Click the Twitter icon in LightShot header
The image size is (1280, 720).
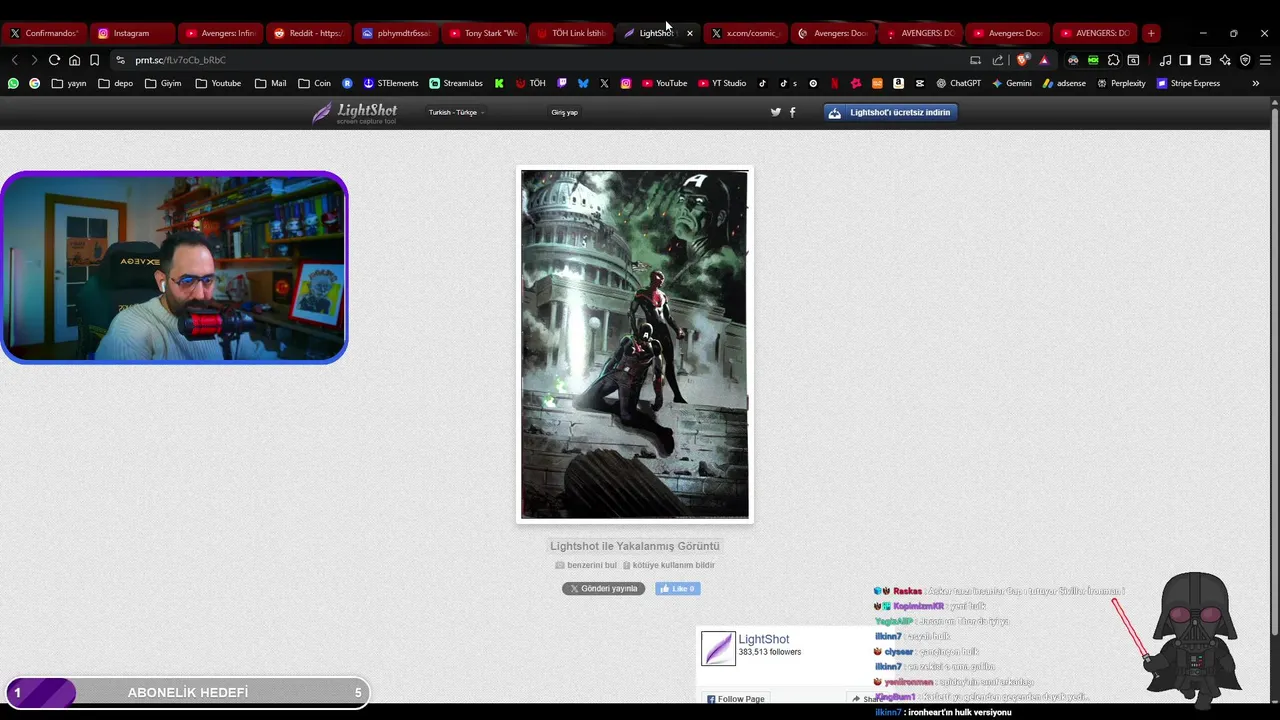coord(775,112)
